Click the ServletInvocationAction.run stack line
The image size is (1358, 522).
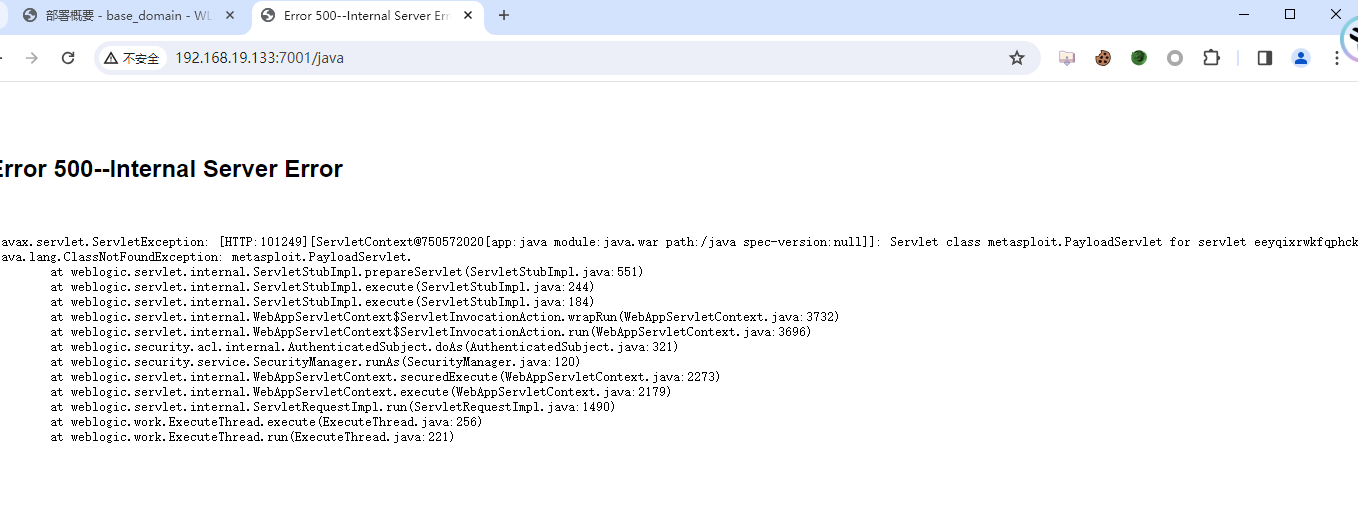(431, 332)
